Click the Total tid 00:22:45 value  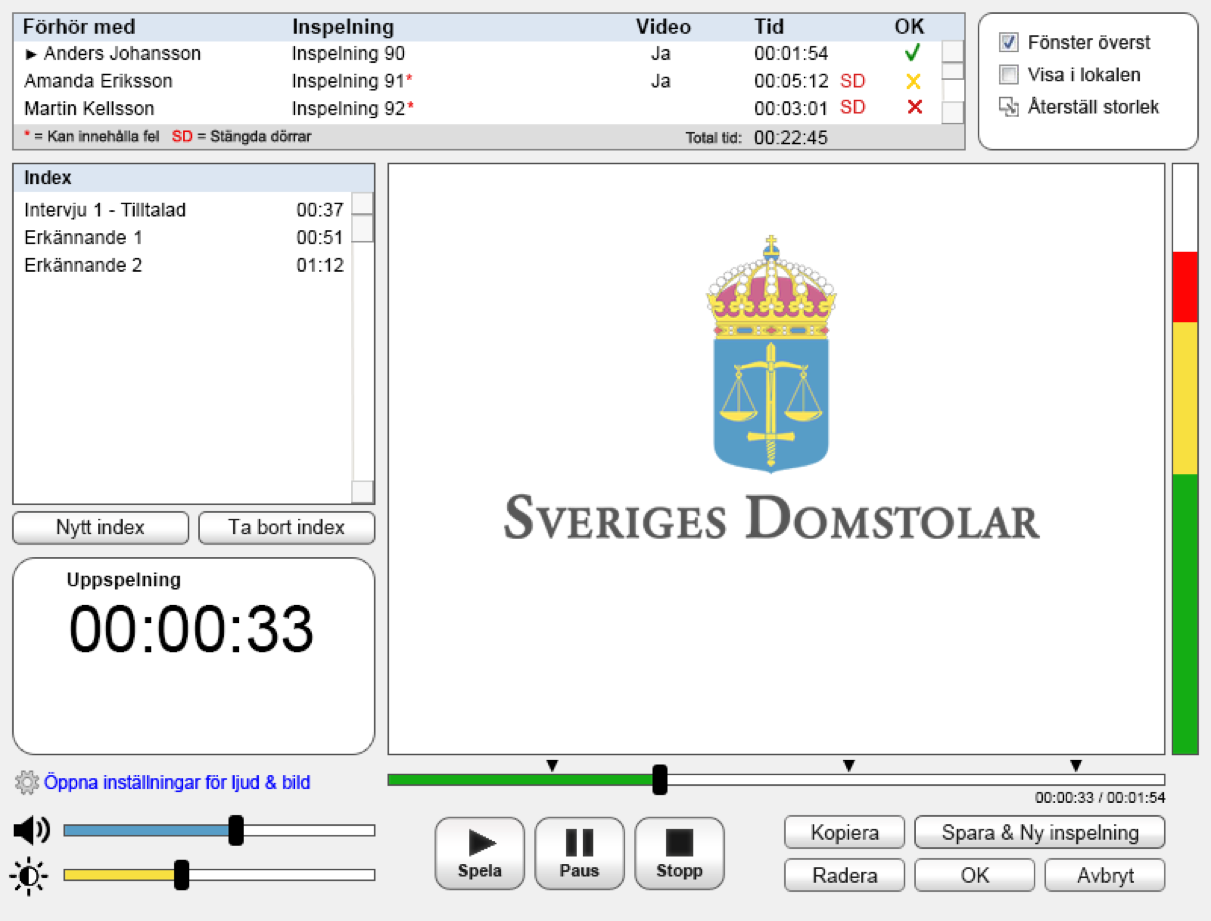tap(791, 138)
